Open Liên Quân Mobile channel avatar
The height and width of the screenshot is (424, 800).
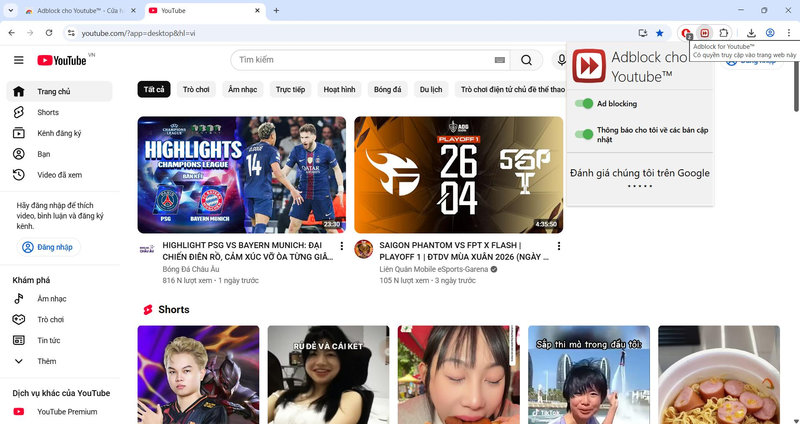point(364,249)
